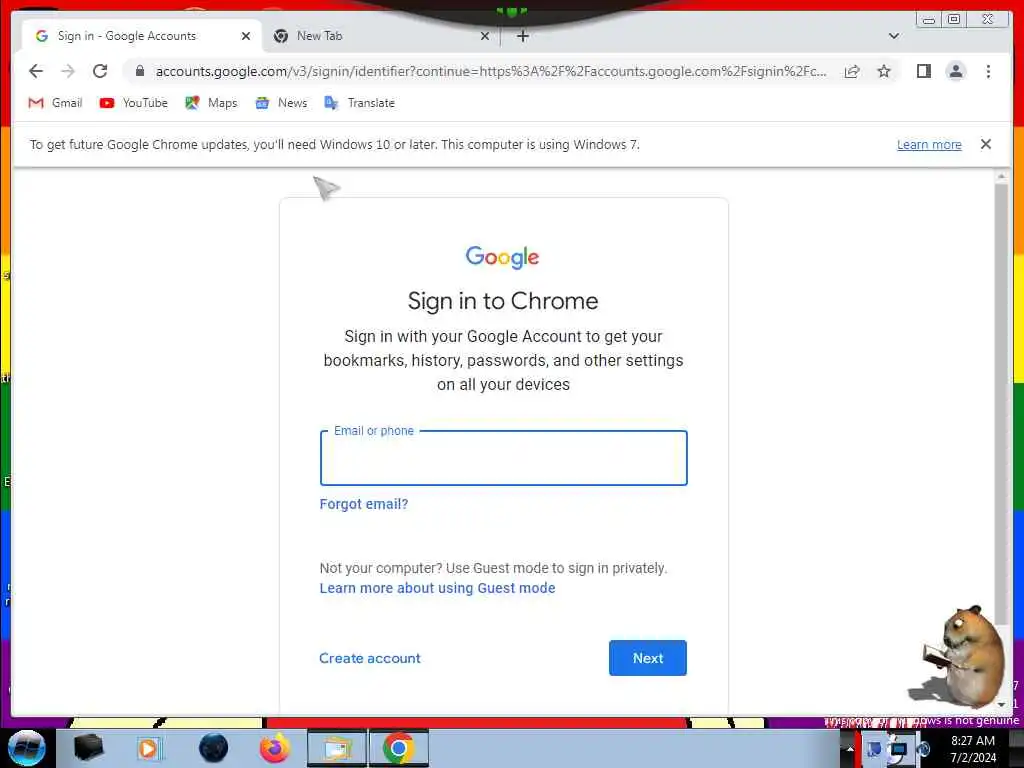Open the file explorer window taskbar icon

point(338,748)
